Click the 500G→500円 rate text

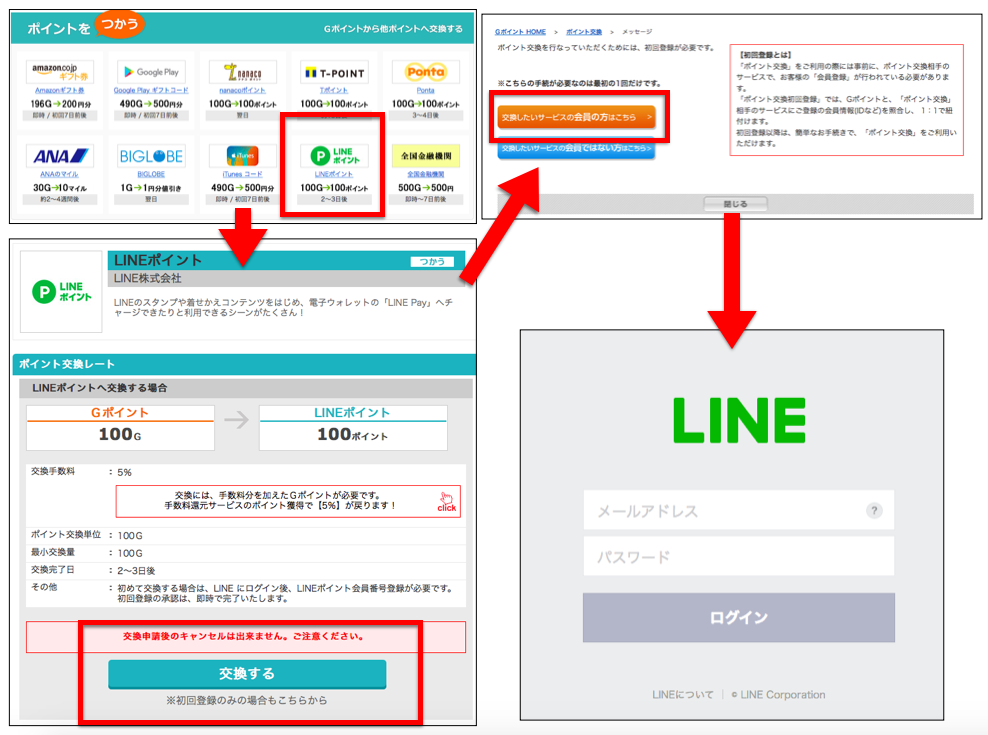coord(425,187)
